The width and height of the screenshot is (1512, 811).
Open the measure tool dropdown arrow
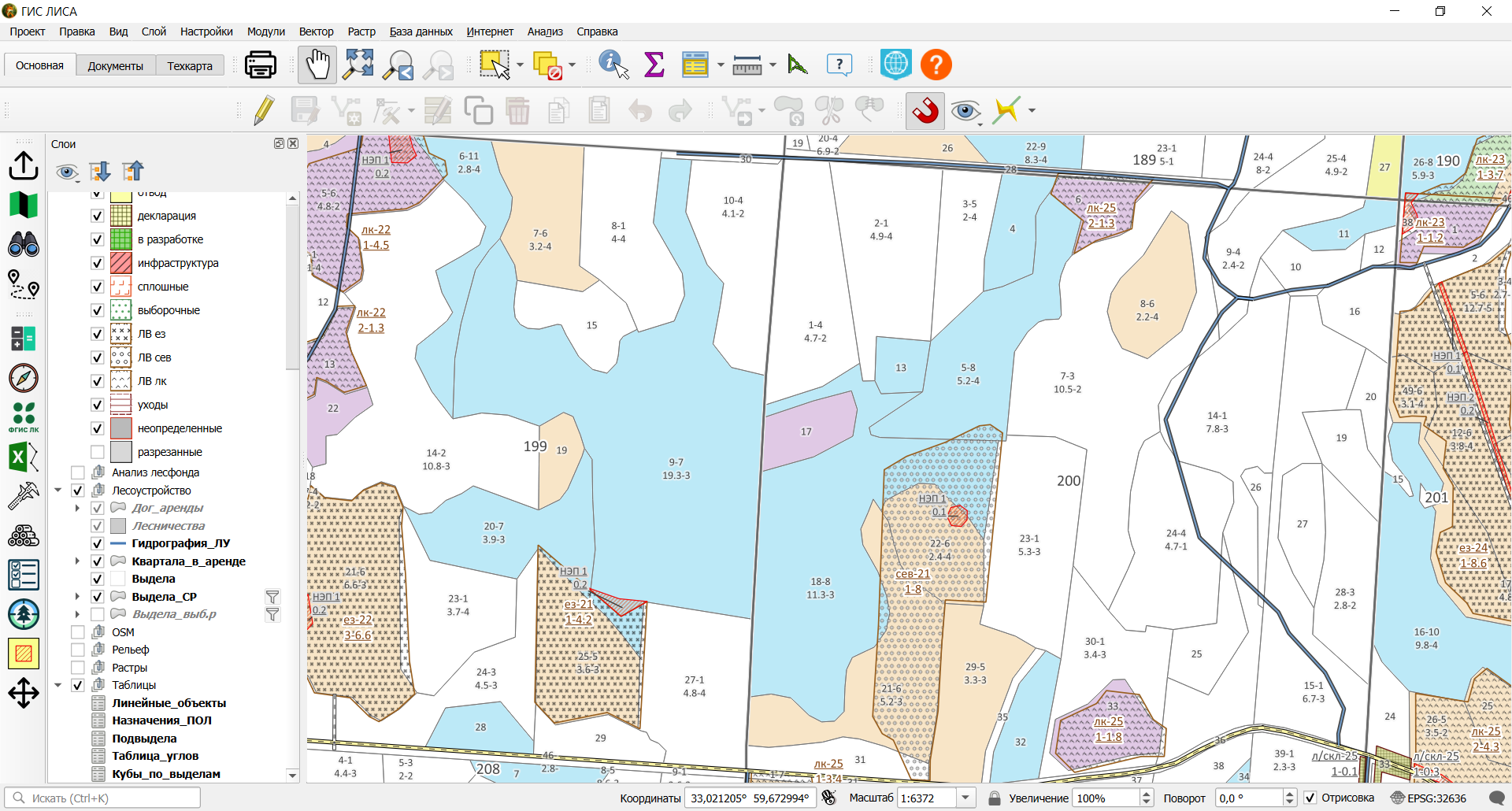pos(773,65)
